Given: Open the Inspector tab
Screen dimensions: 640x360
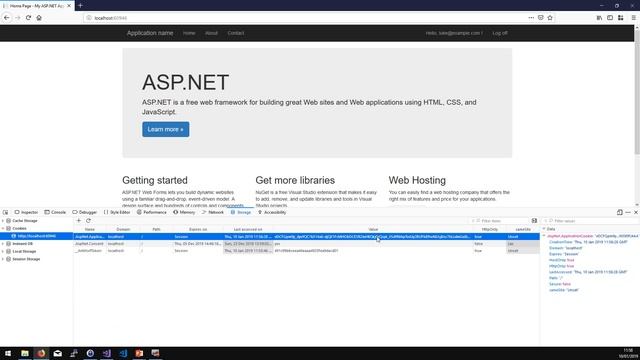Looking at the screenshot, I should pos(26,212).
